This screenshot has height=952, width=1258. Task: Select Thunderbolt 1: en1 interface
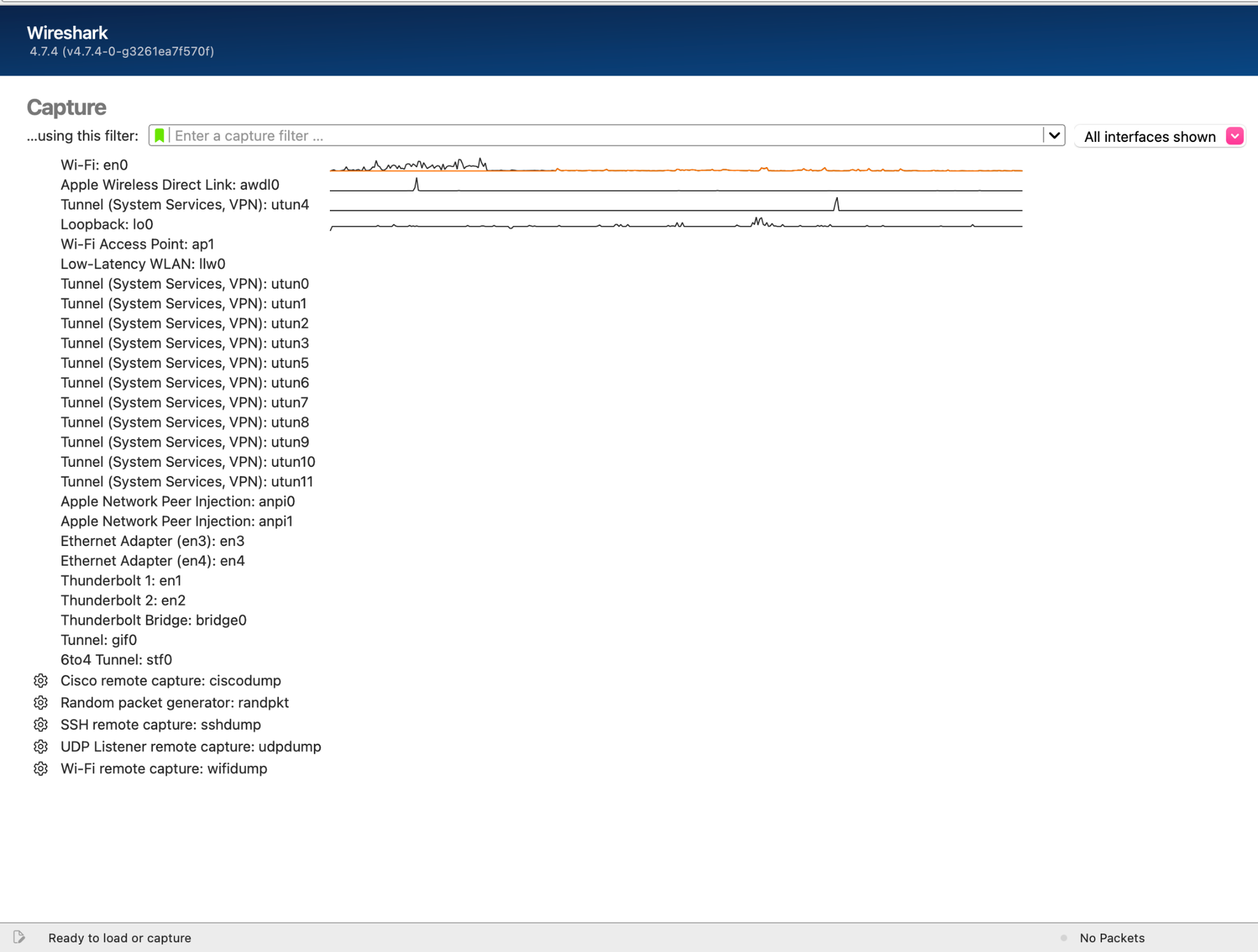pos(121,581)
